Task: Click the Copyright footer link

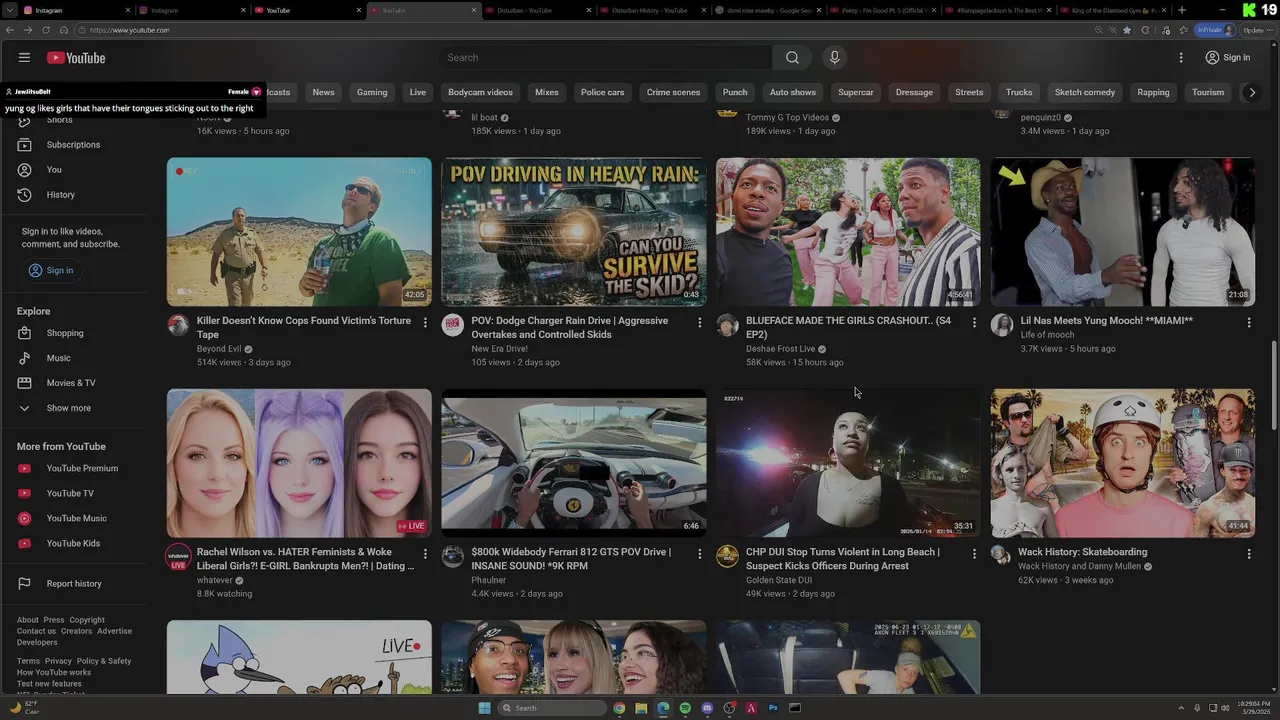Action: [x=87, y=620]
